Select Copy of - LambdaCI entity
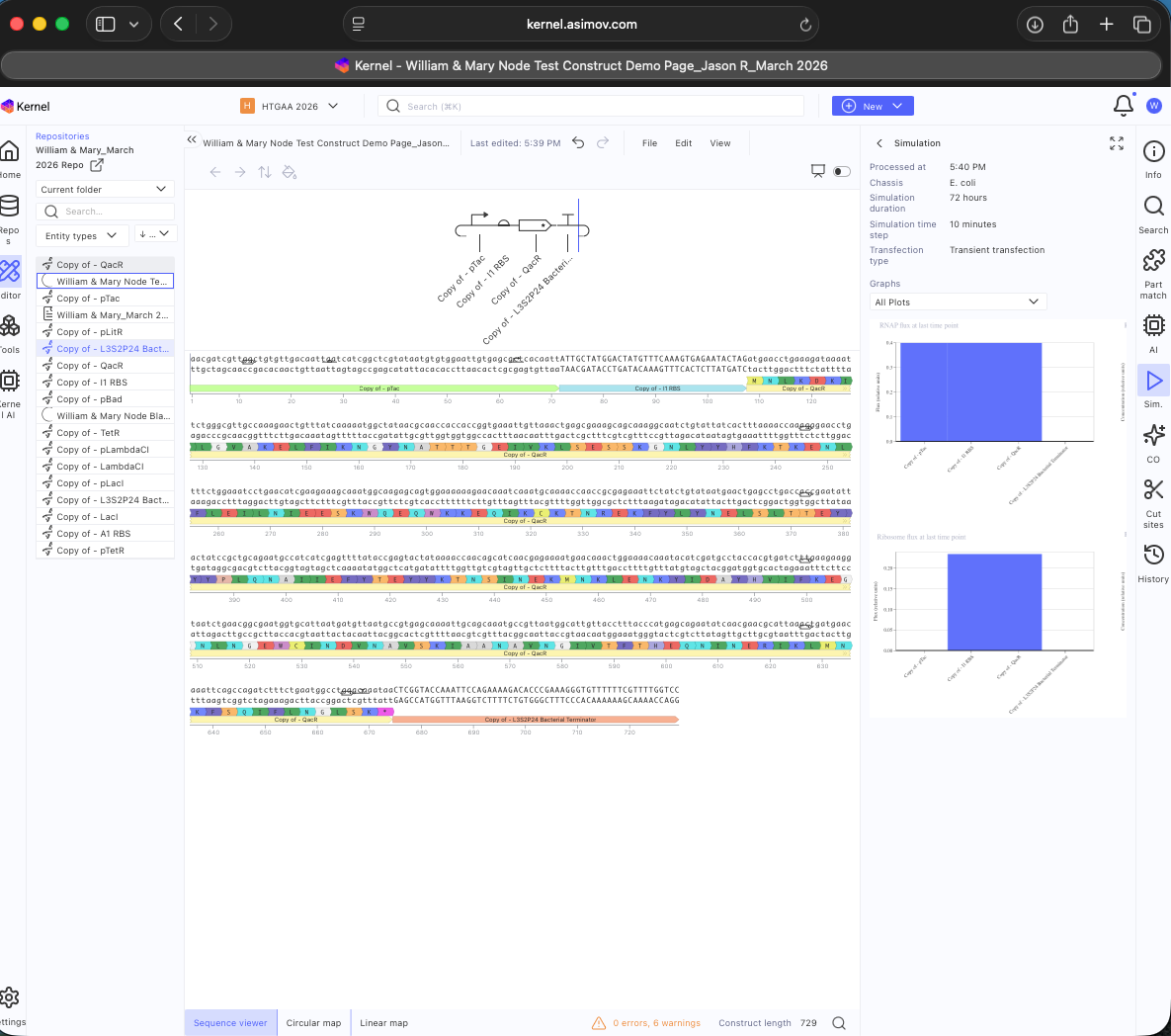1171x1036 pixels. coord(106,466)
